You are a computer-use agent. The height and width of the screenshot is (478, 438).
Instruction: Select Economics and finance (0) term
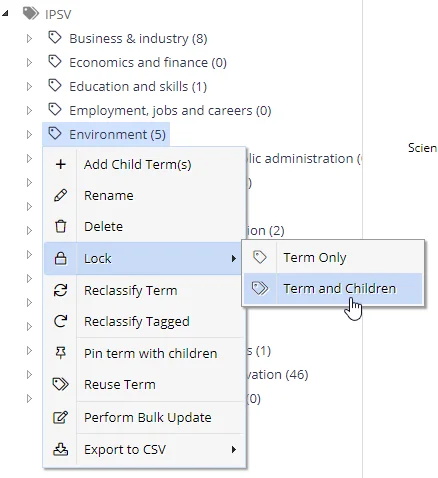point(148,63)
